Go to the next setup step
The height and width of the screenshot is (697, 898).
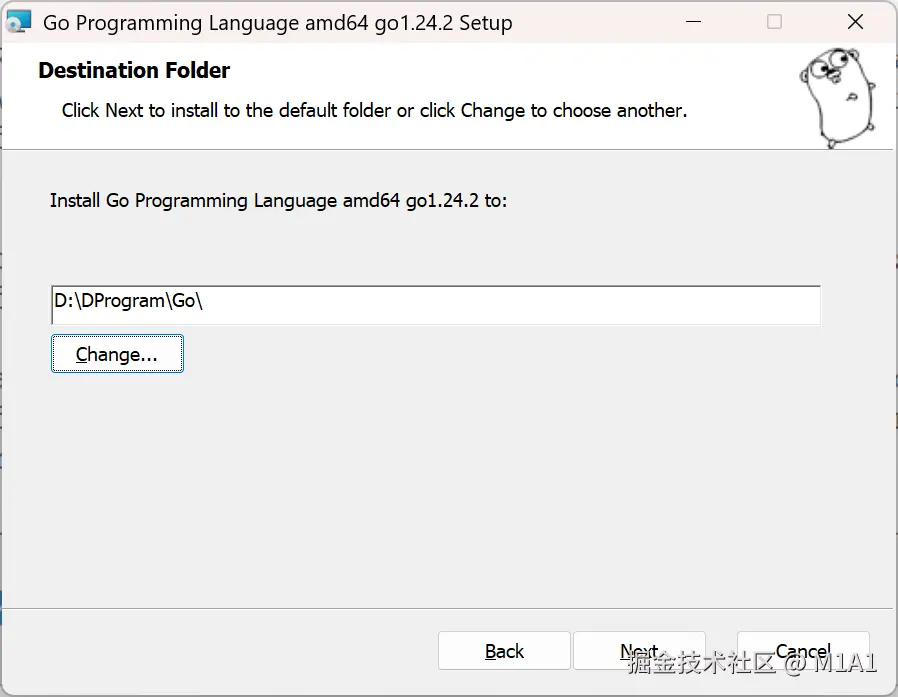[x=639, y=651]
